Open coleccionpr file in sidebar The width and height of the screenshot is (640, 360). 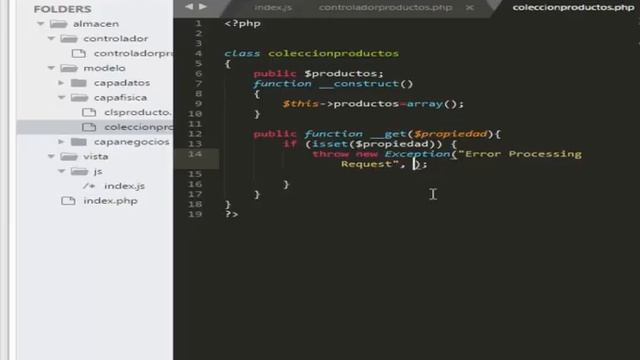[139, 127]
